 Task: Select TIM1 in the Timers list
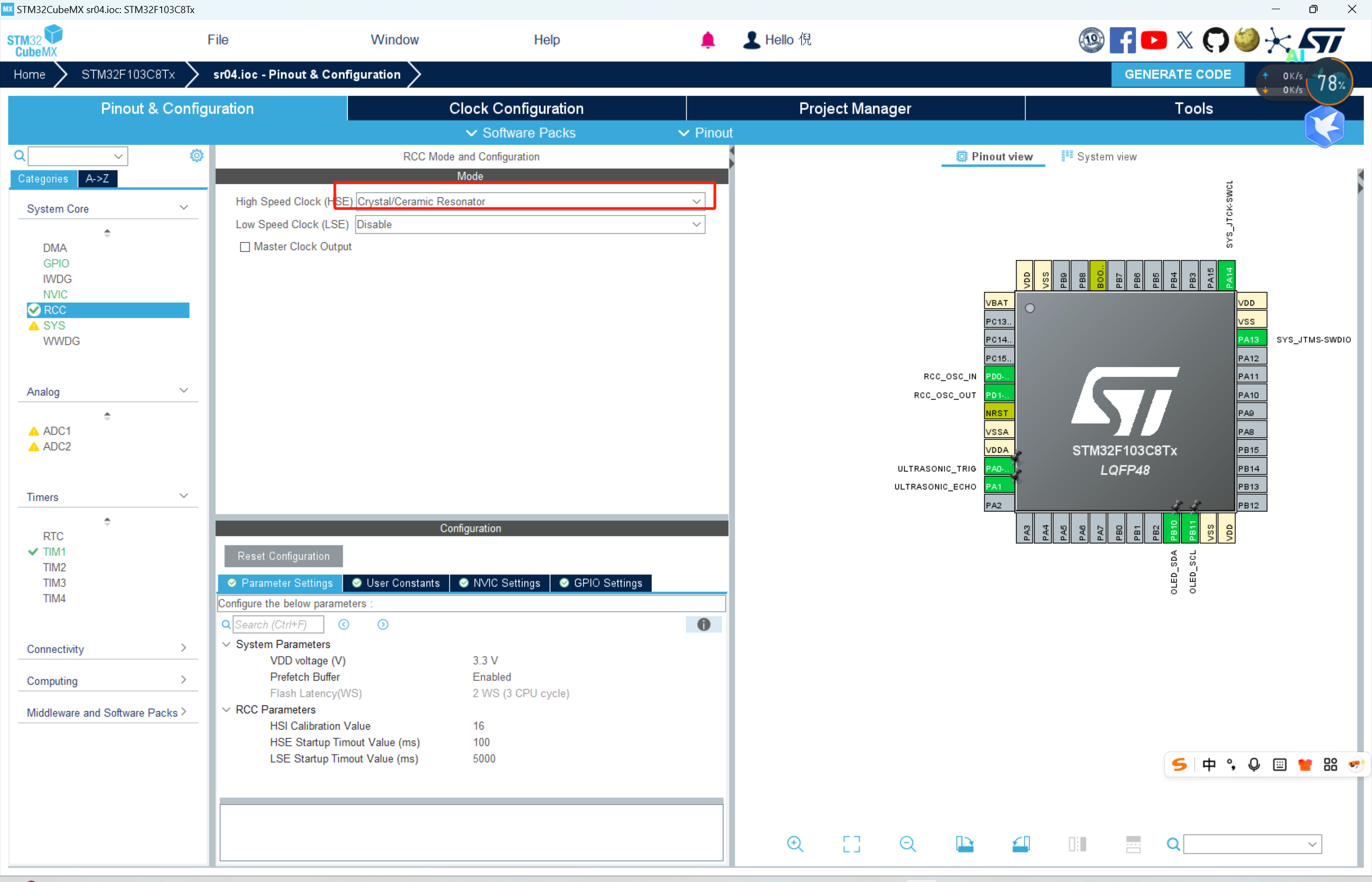click(54, 552)
